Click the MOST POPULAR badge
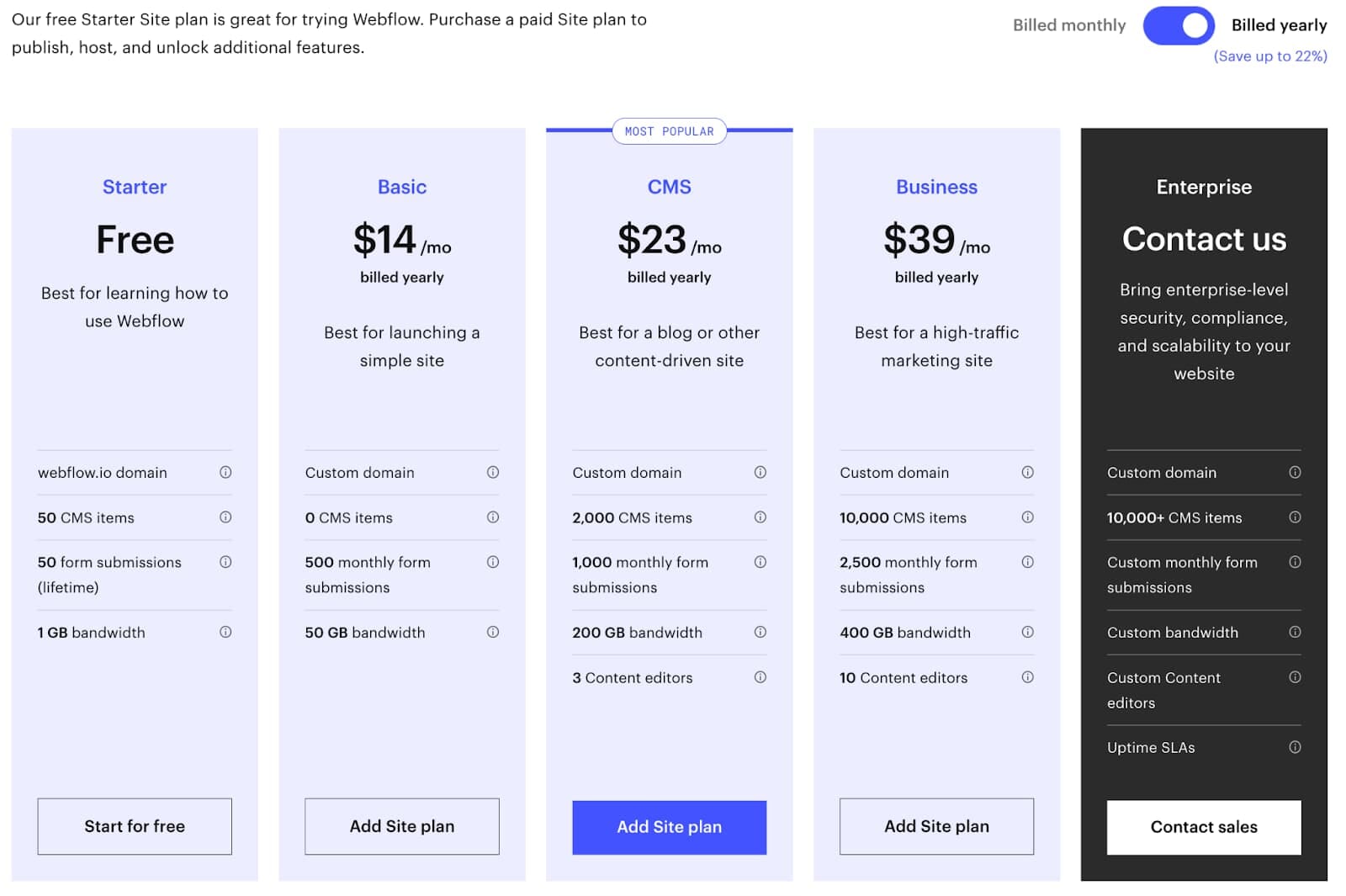1346x896 pixels. [669, 130]
